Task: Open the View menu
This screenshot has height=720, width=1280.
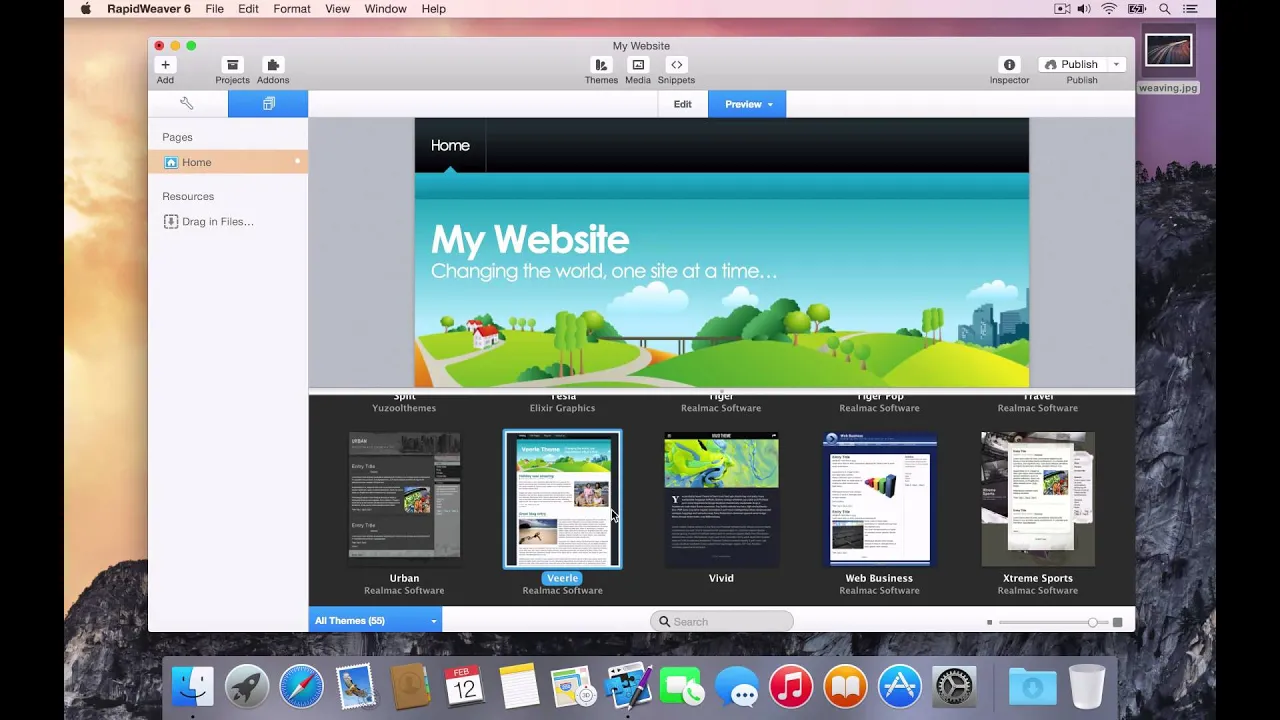Action: click(x=337, y=9)
